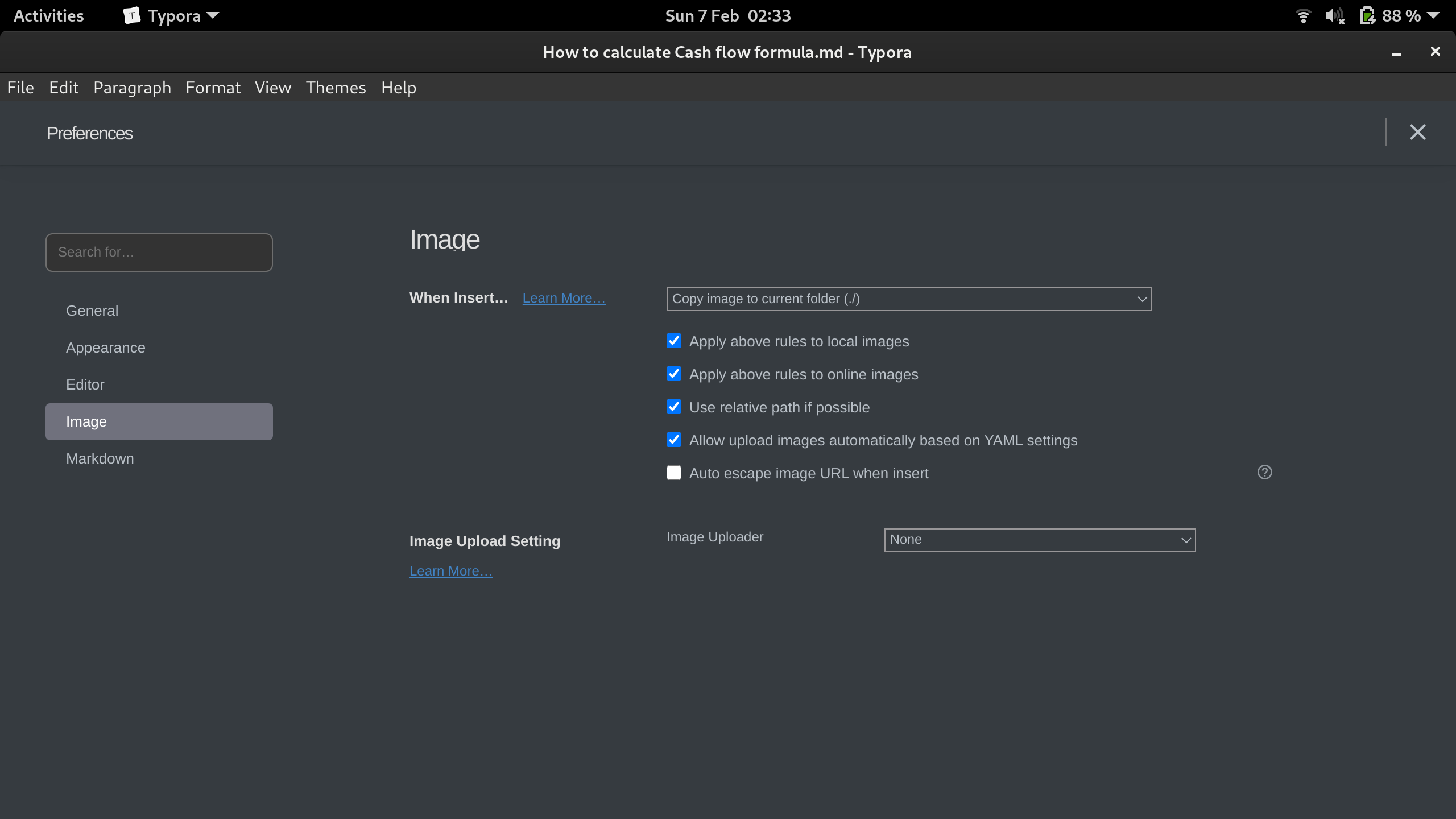Expand the Image Uploader dropdown

coord(1040,540)
